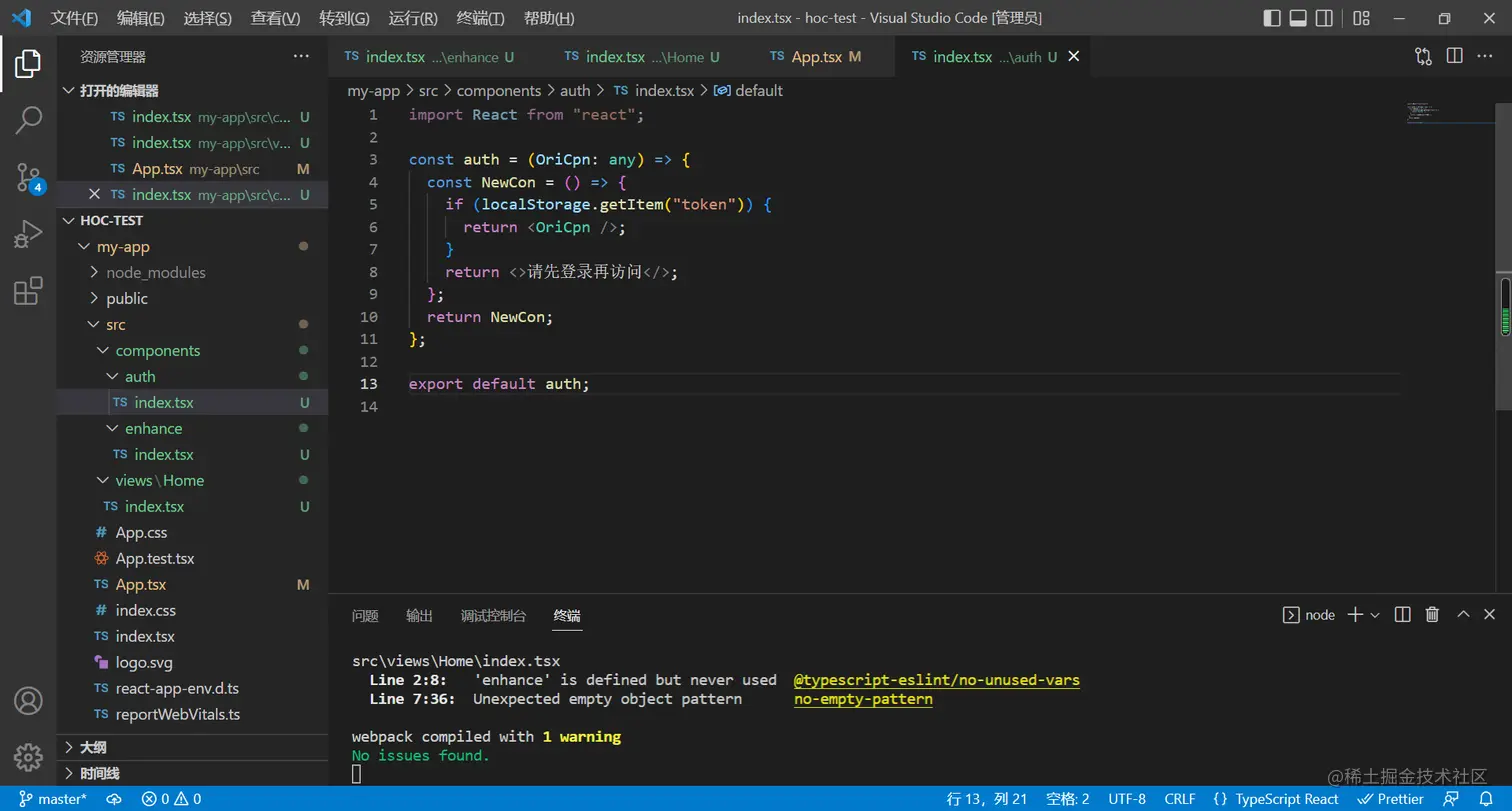Open the 编辑(E) menu

[141, 18]
